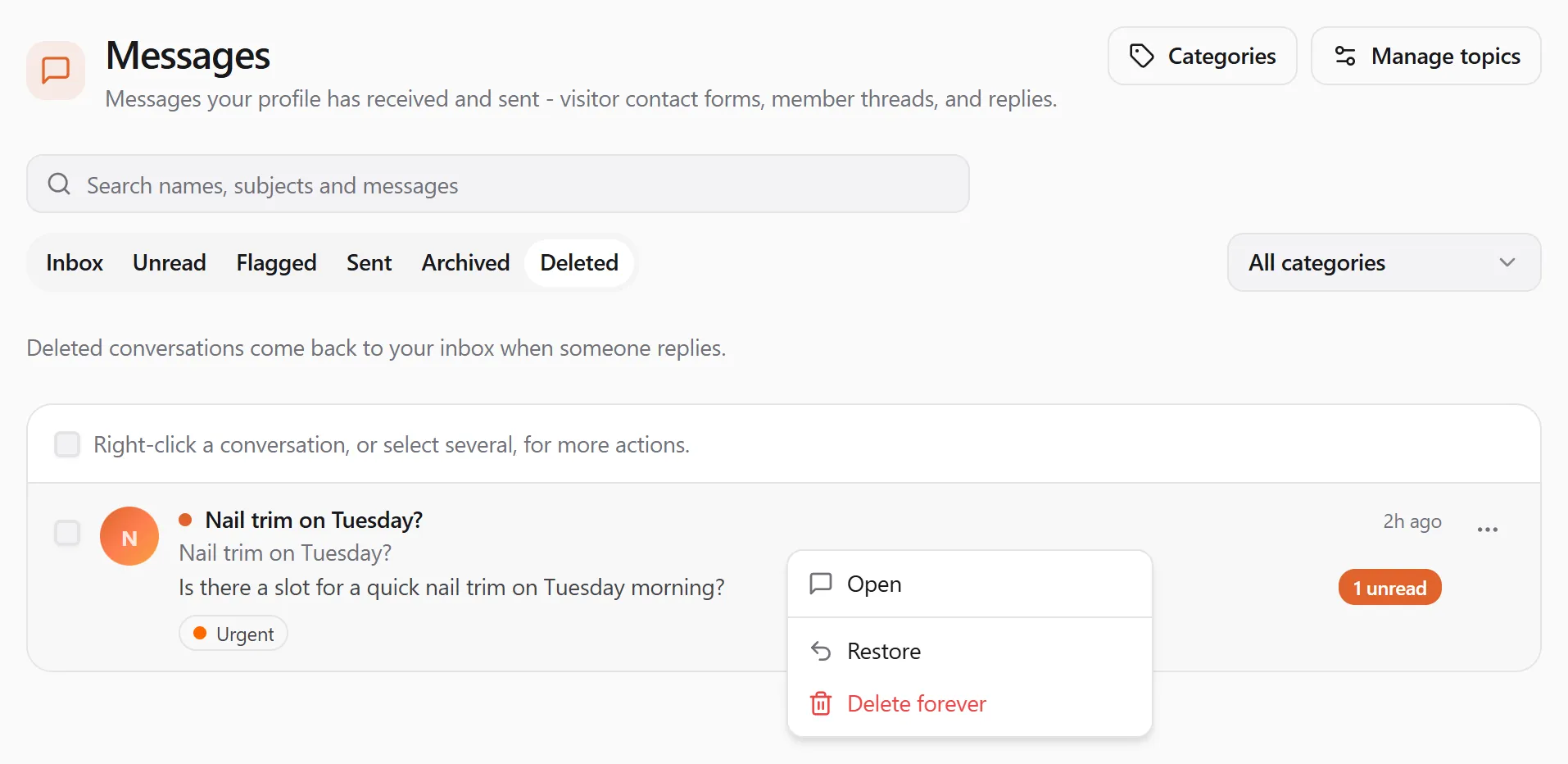The height and width of the screenshot is (764, 1568).
Task: Click the 1 unread badge
Action: click(x=1389, y=587)
